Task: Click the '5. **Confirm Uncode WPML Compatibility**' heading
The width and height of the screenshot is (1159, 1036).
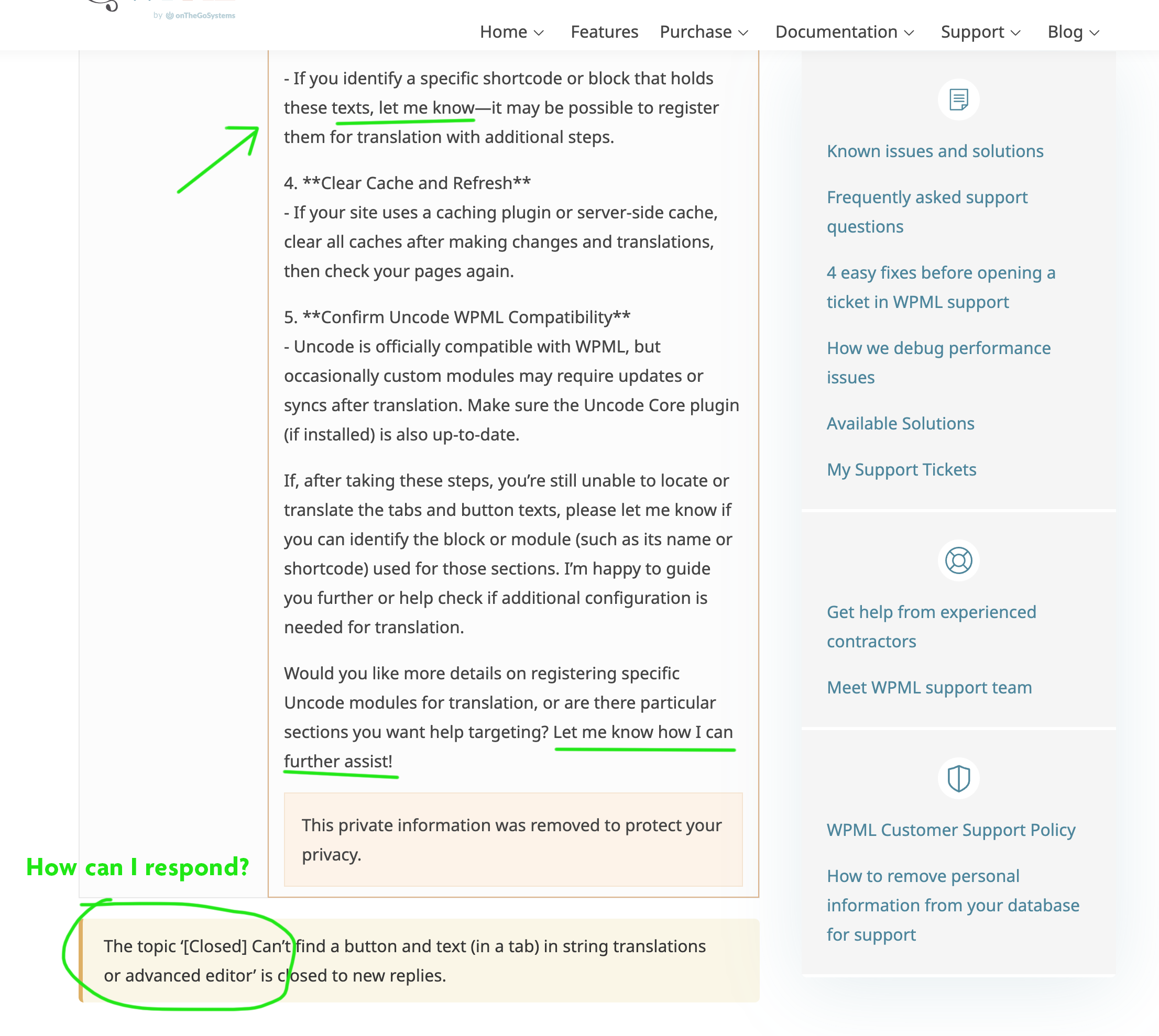Action: click(x=457, y=317)
